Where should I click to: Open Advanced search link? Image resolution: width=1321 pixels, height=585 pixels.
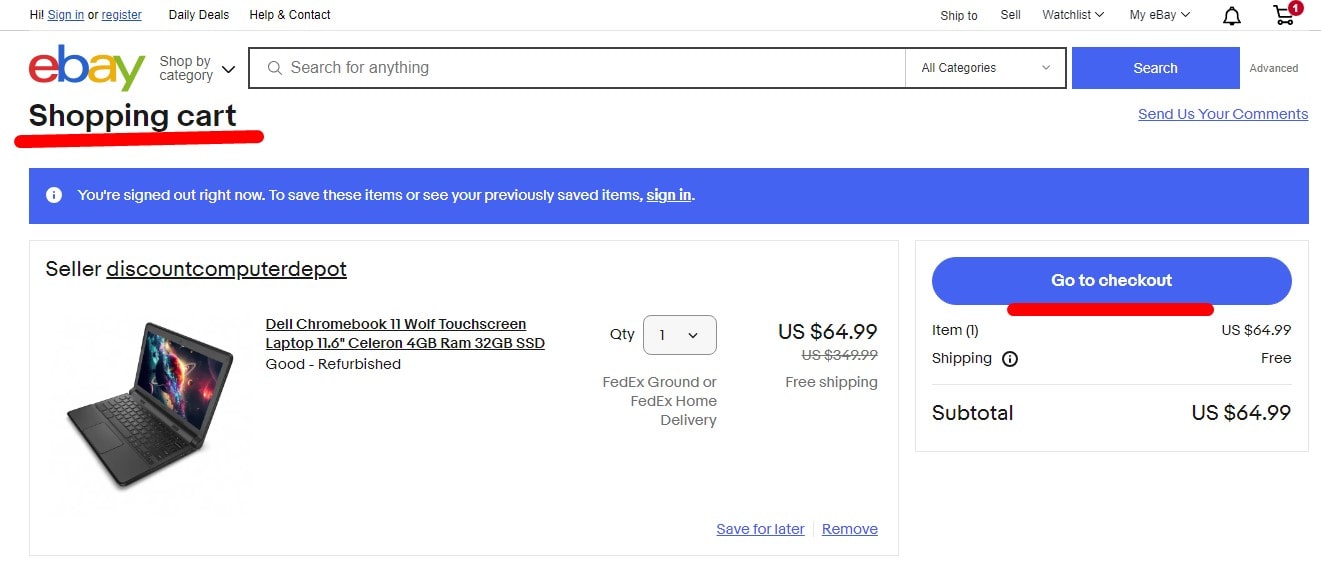(1274, 68)
